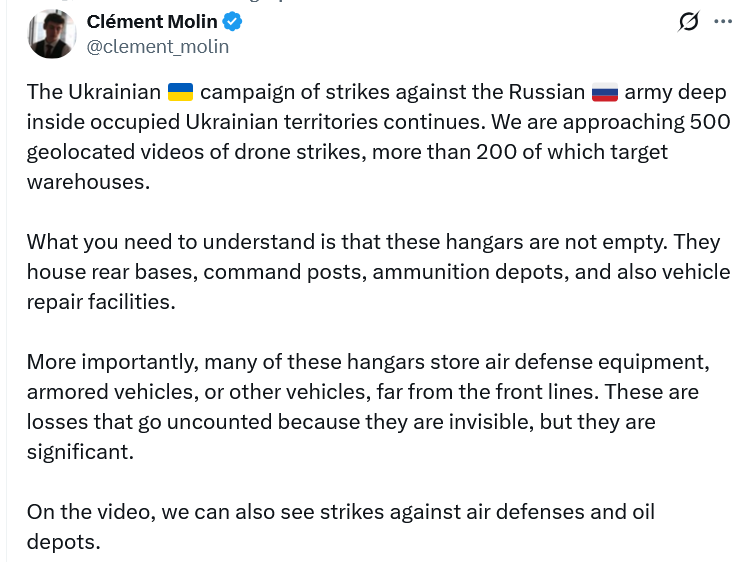
Task: Click the phrase "repair facilities"
Action: pos(100,302)
